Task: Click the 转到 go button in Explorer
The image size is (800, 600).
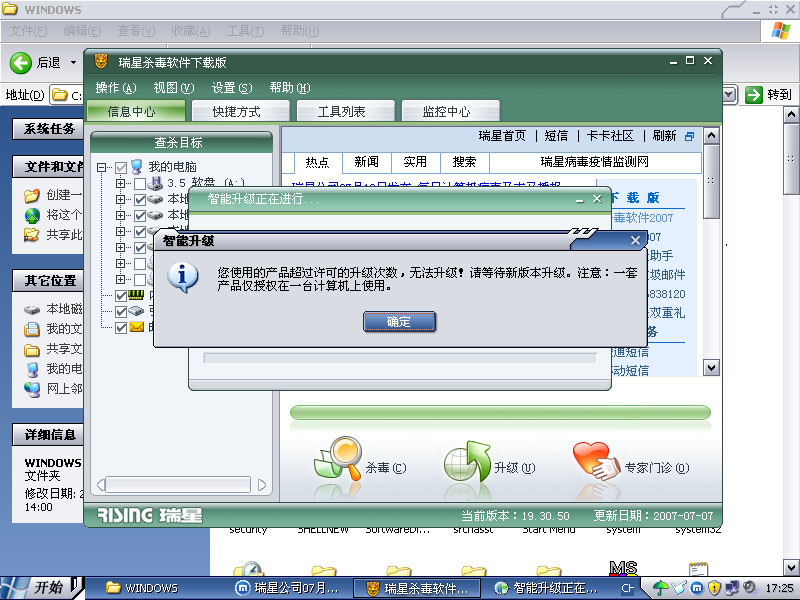Action: point(768,95)
